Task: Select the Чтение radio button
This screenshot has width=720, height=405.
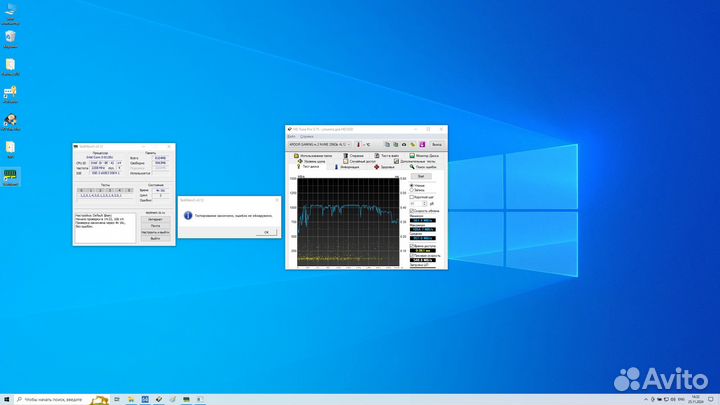Action: point(412,186)
